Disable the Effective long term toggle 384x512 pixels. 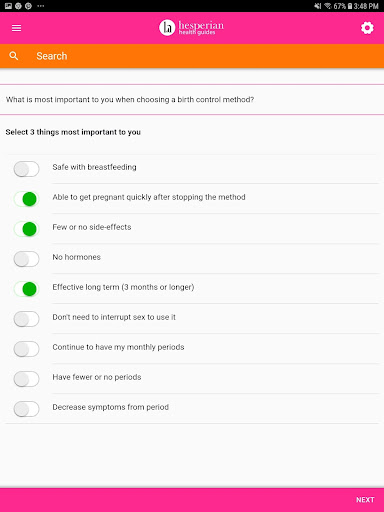point(26,289)
